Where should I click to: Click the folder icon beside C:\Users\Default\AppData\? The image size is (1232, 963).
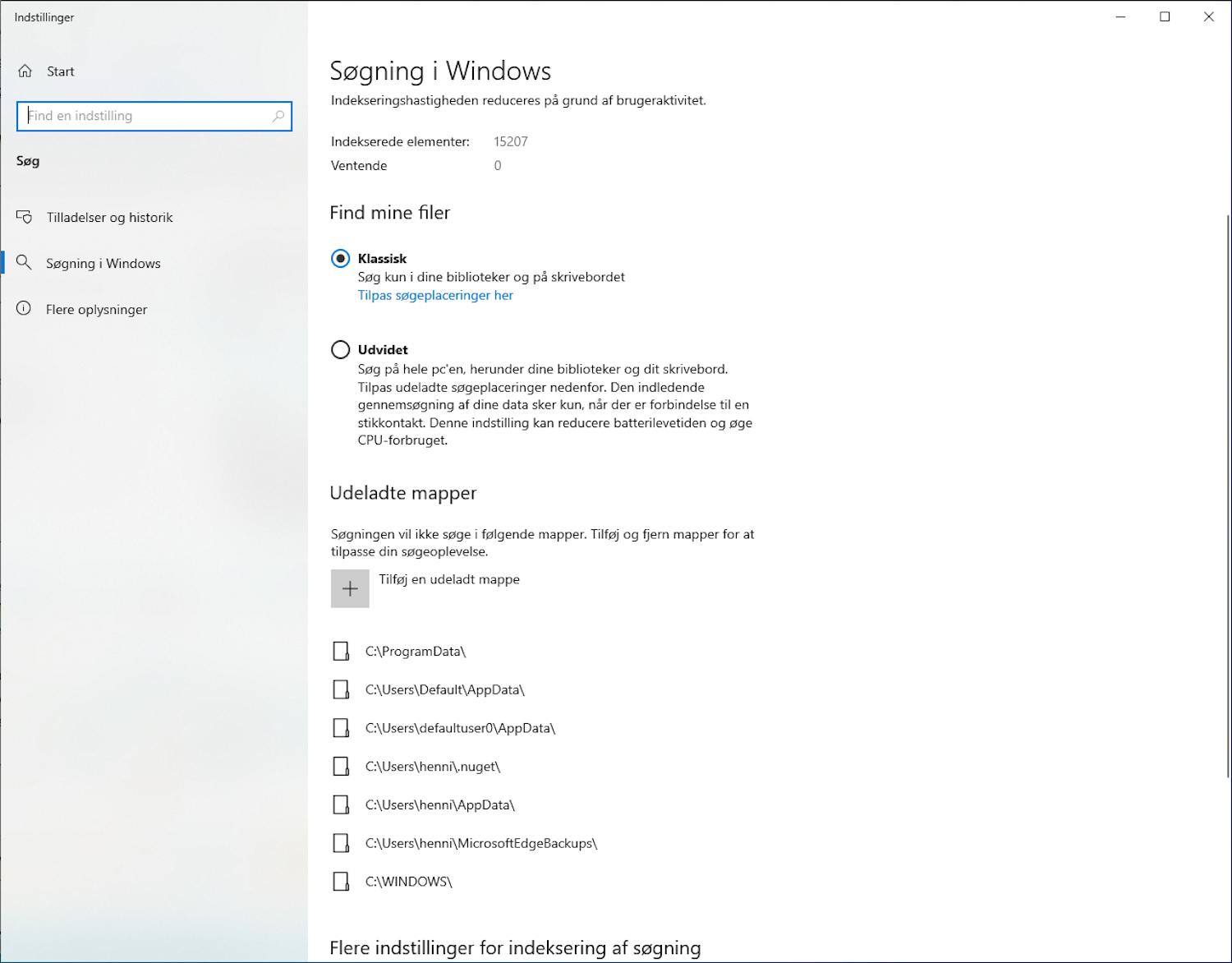coord(341,689)
